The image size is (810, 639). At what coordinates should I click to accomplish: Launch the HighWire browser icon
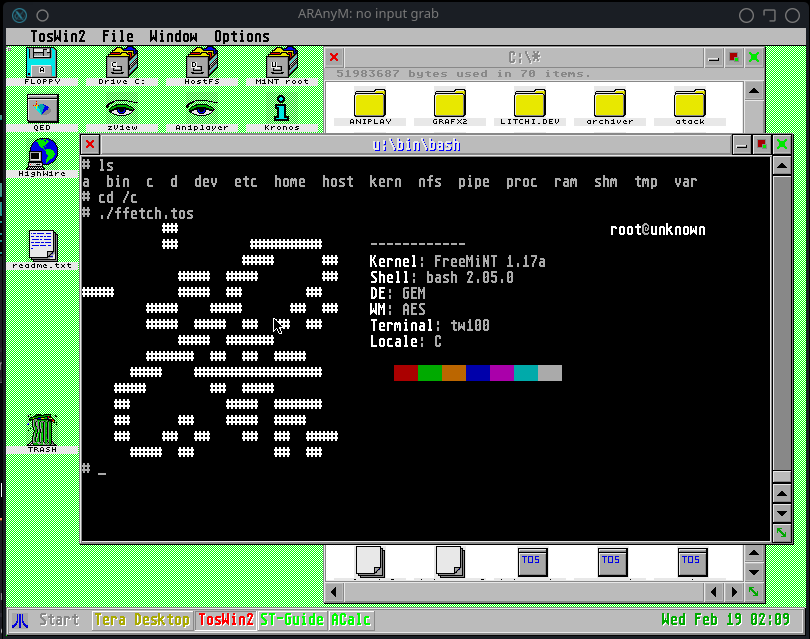tap(42, 158)
